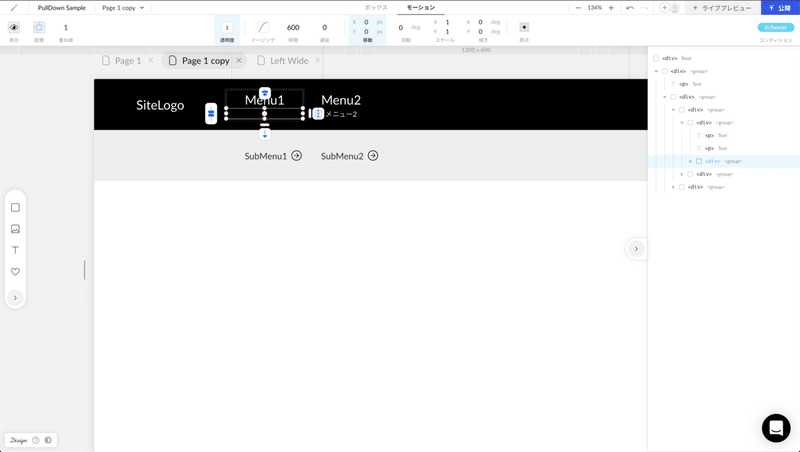Select the highlighted blue div group row
The height and width of the screenshot is (452, 800).
[723, 161]
